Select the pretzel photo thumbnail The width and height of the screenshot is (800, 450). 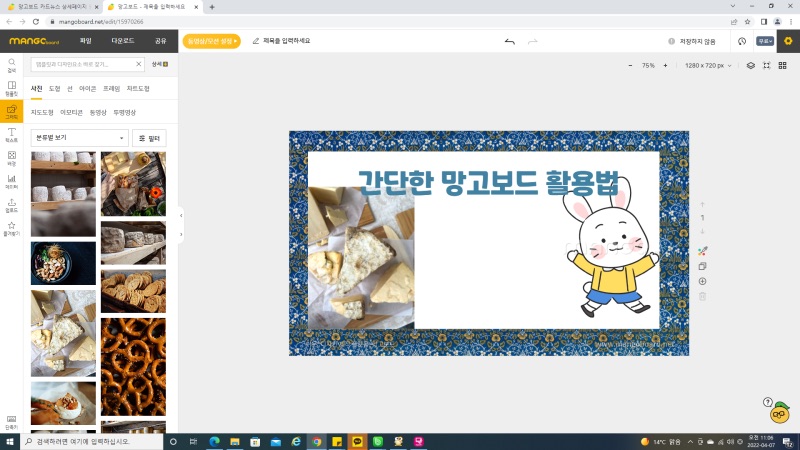pos(133,366)
